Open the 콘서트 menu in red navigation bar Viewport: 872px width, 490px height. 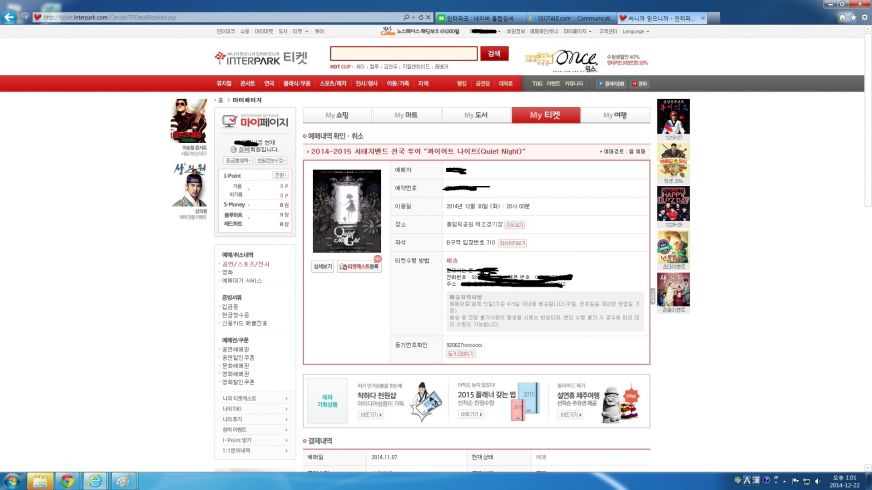247,83
